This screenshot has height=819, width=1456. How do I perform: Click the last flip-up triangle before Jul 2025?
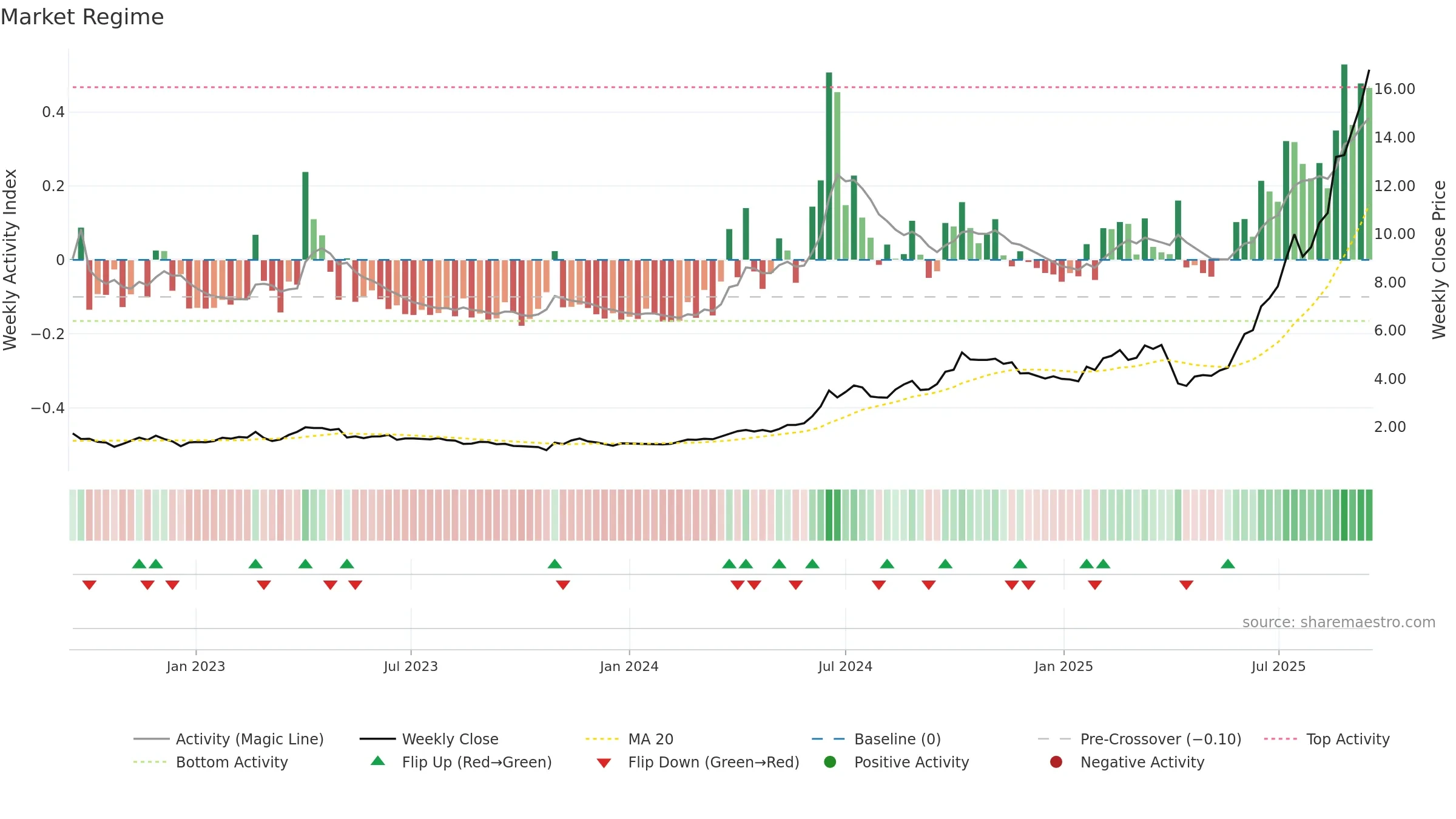(1228, 564)
